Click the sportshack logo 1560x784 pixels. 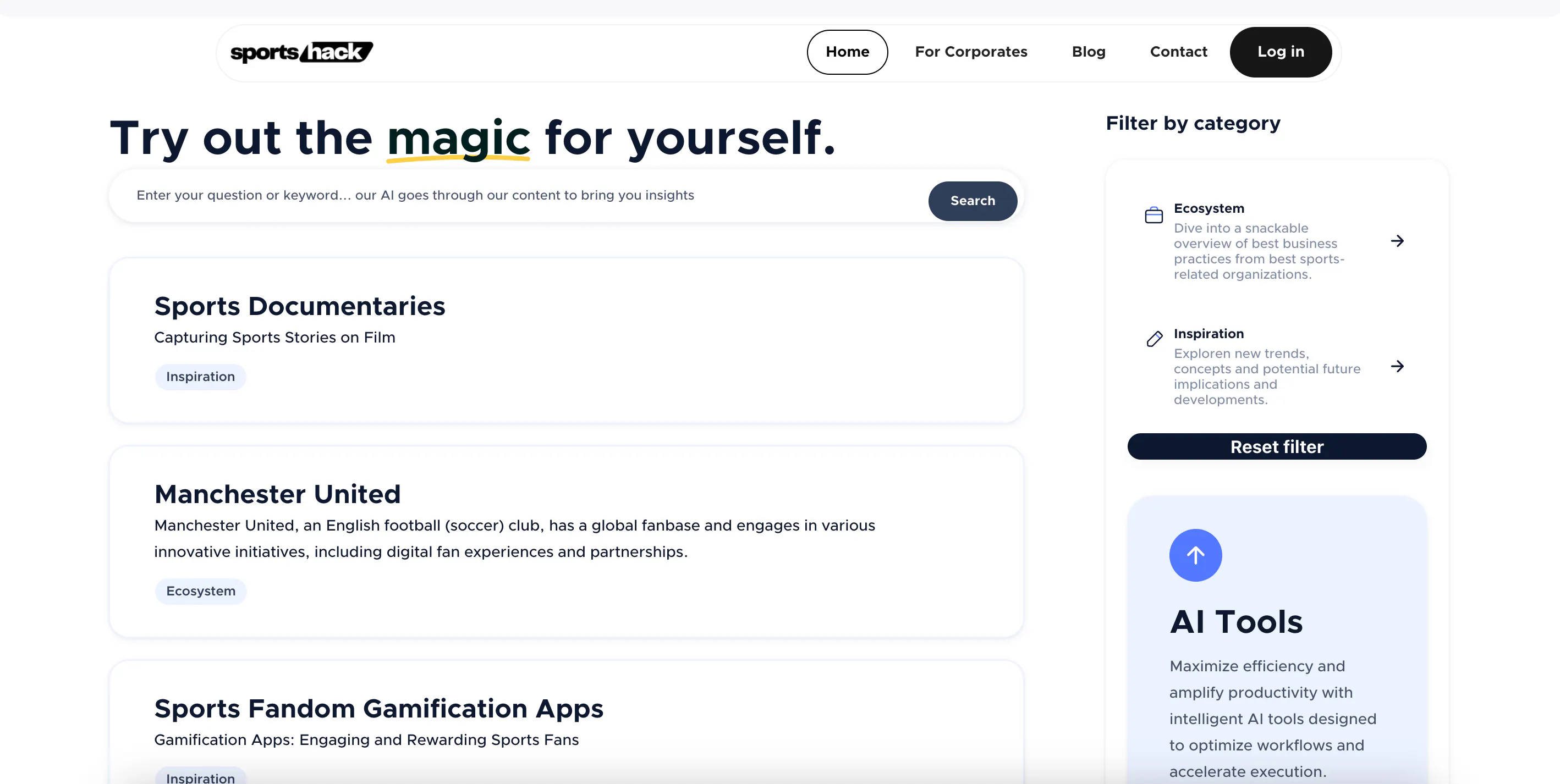pos(301,52)
